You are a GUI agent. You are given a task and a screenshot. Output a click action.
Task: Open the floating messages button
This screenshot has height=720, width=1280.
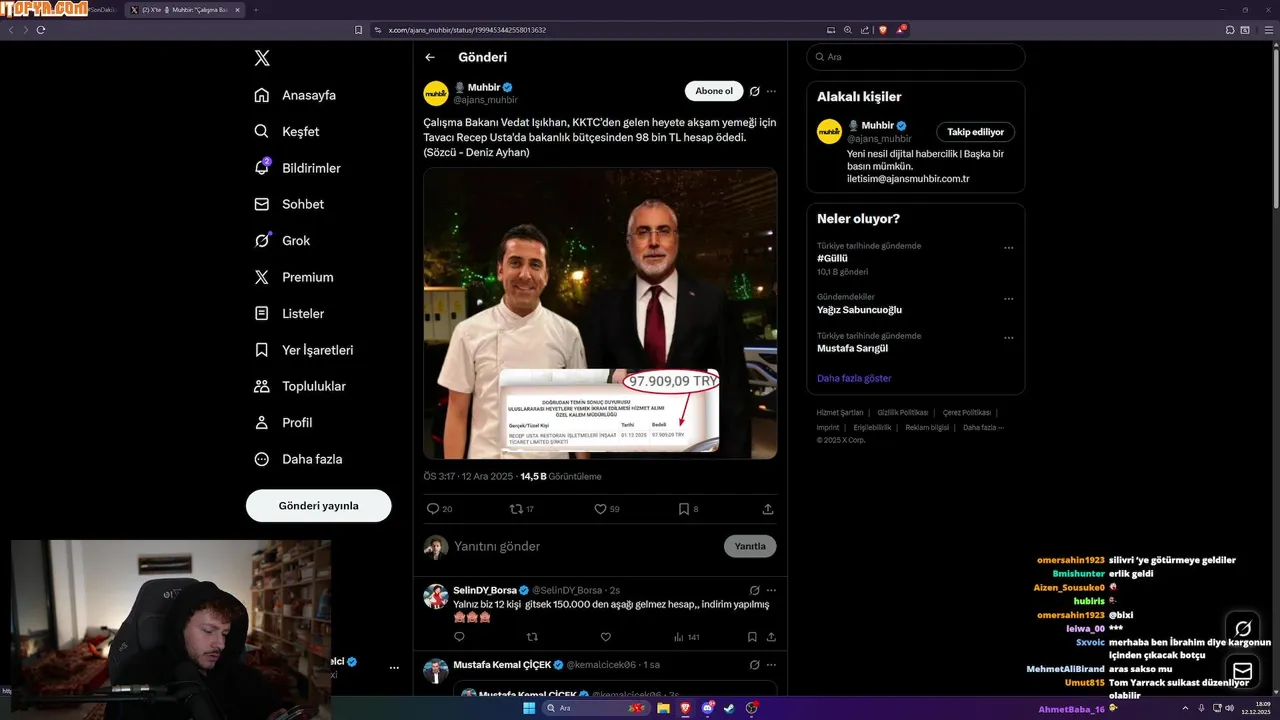click(1243, 670)
